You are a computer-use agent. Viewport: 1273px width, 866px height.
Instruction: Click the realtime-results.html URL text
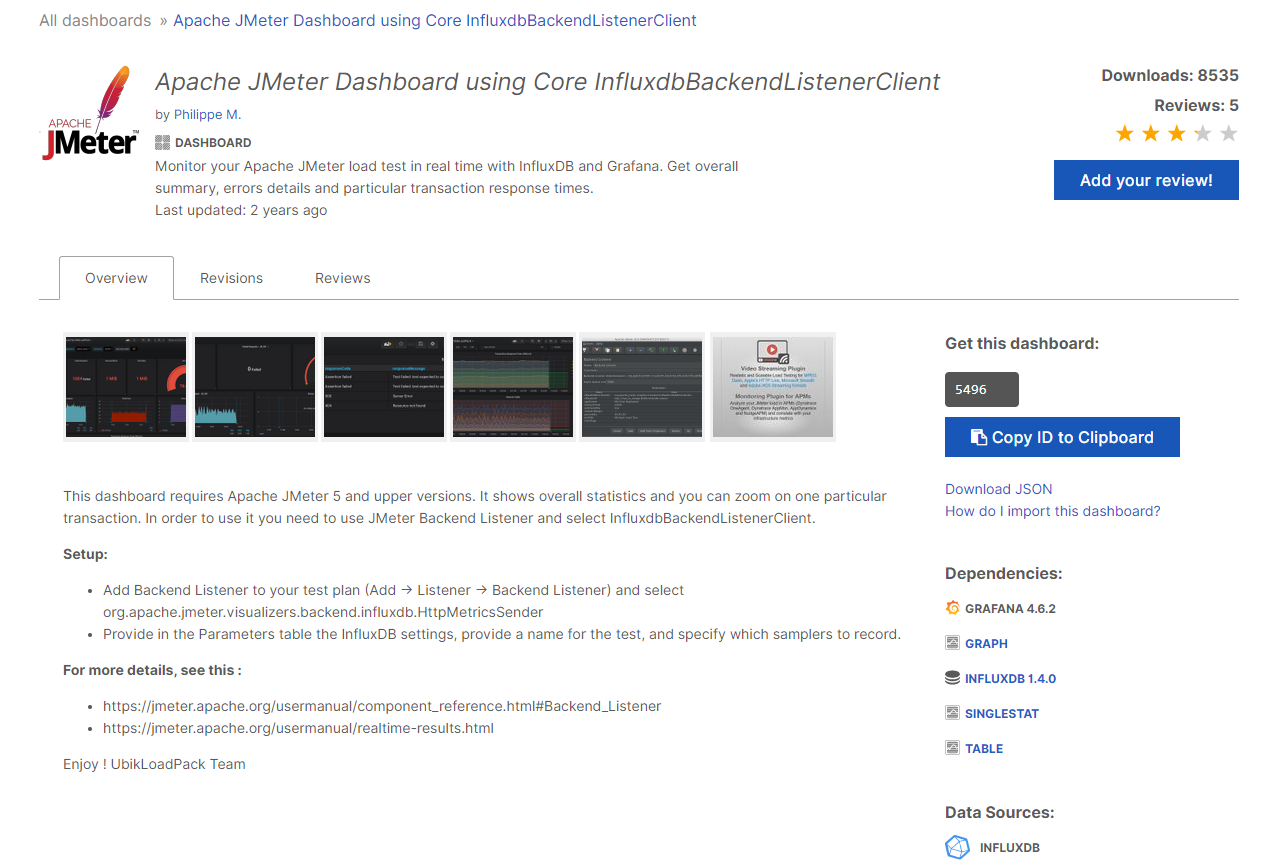click(298, 728)
